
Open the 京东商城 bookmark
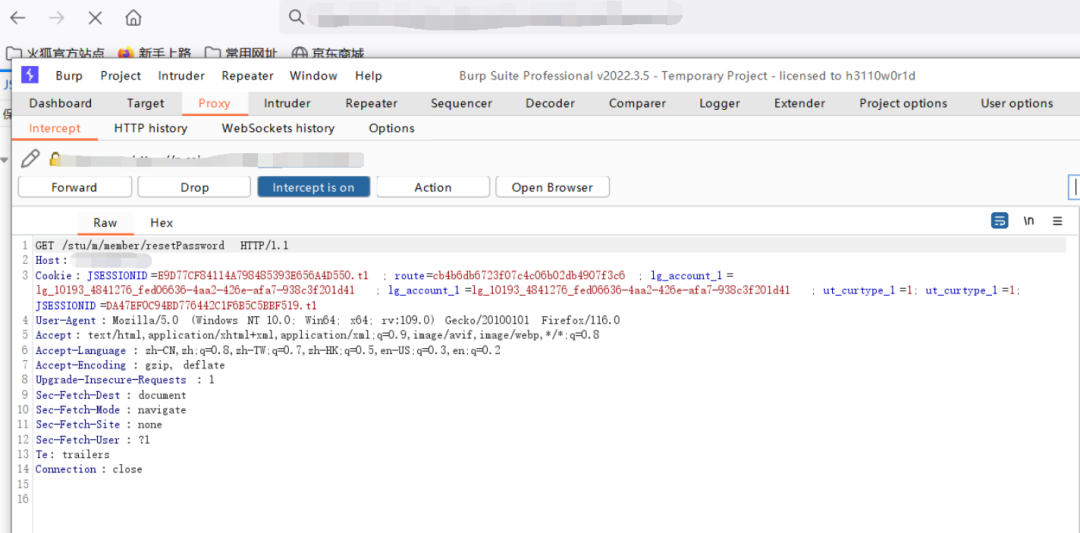(328, 53)
